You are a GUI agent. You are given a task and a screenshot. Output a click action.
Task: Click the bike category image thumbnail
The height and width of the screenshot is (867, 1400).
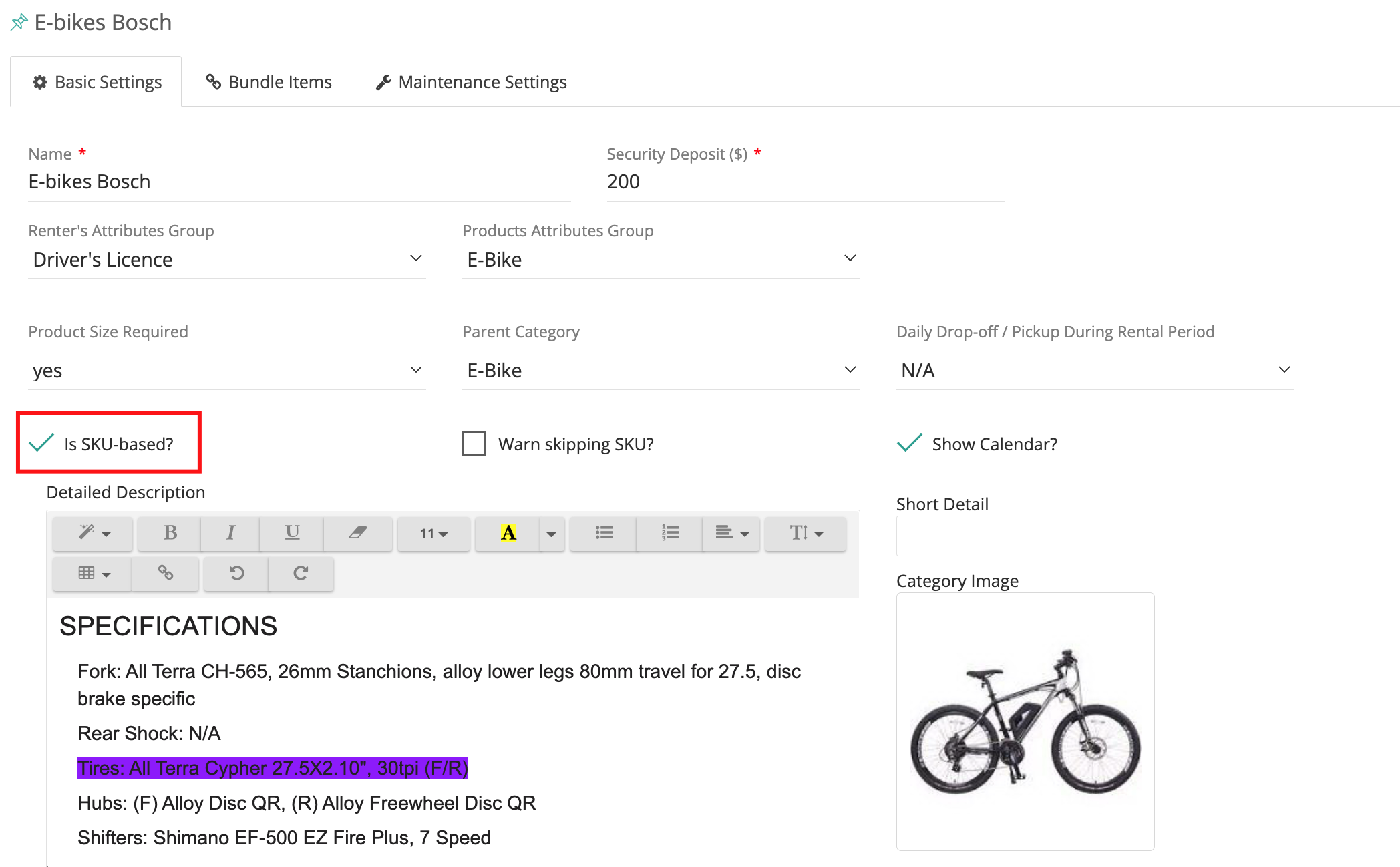pyautogui.click(x=1025, y=721)
